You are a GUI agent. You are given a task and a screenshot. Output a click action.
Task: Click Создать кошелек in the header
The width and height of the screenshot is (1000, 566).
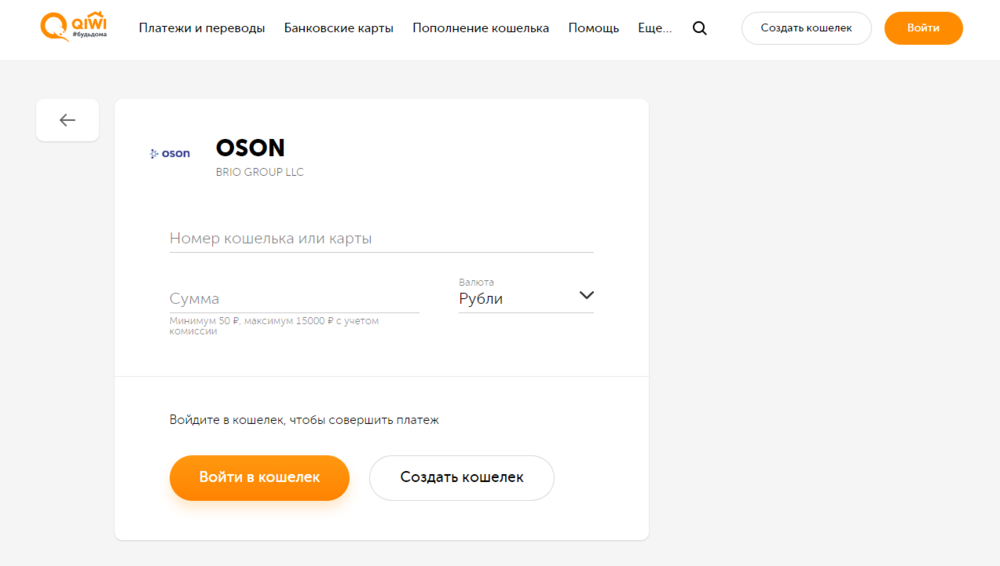pyautogui.click(x=806, y=28)
